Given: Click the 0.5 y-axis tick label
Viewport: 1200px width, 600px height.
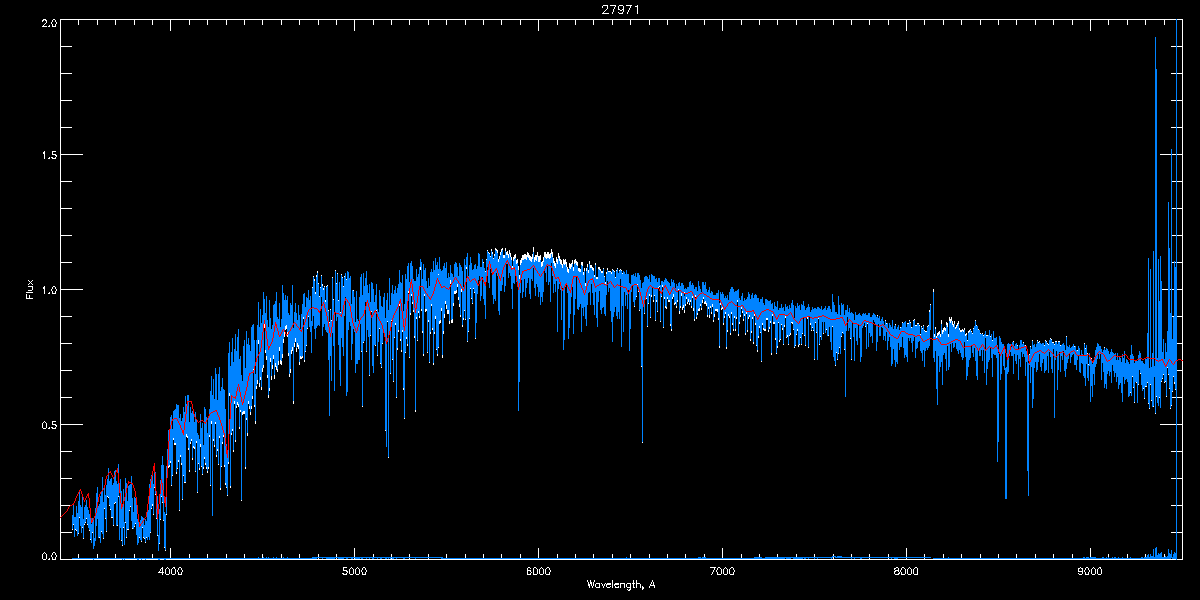Looking at the screenshot, I should coord(50,424).
